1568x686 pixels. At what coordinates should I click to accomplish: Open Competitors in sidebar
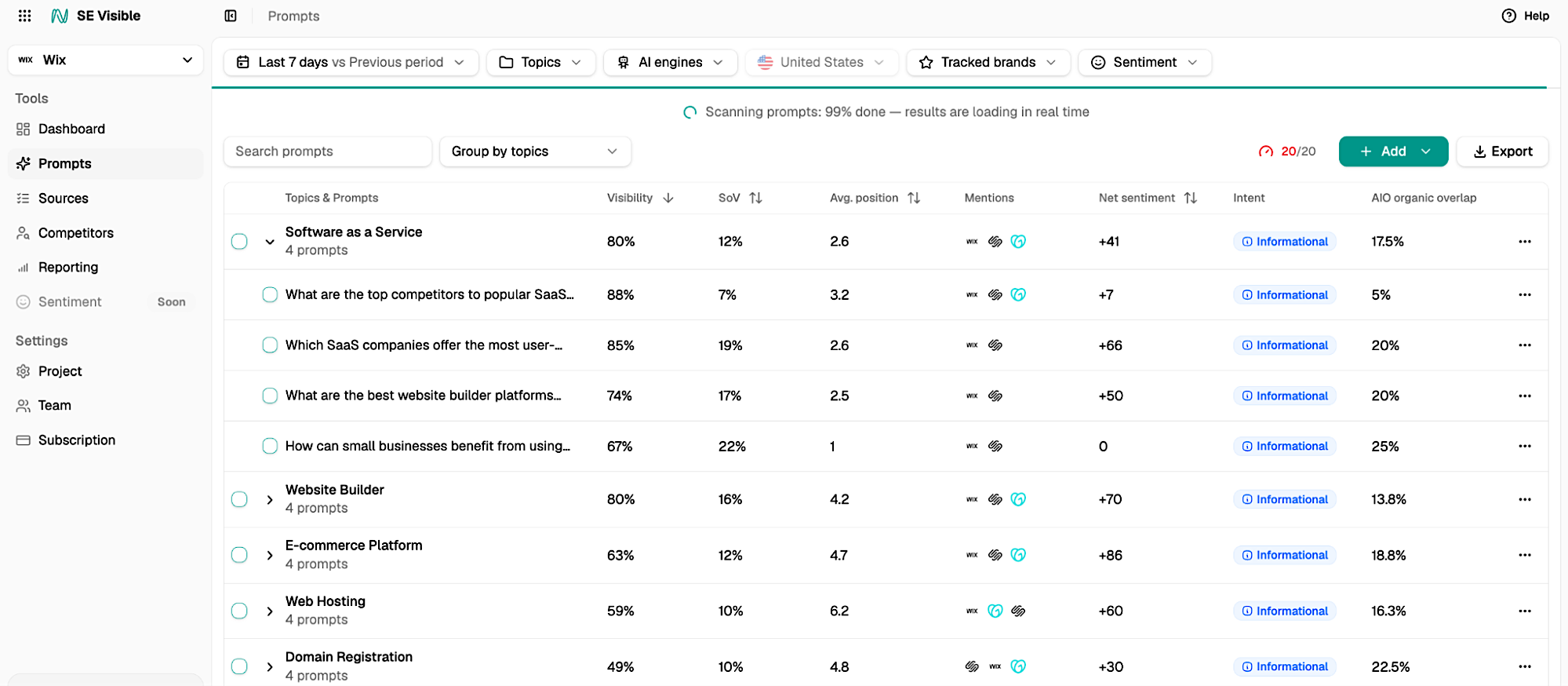(105, 233)
